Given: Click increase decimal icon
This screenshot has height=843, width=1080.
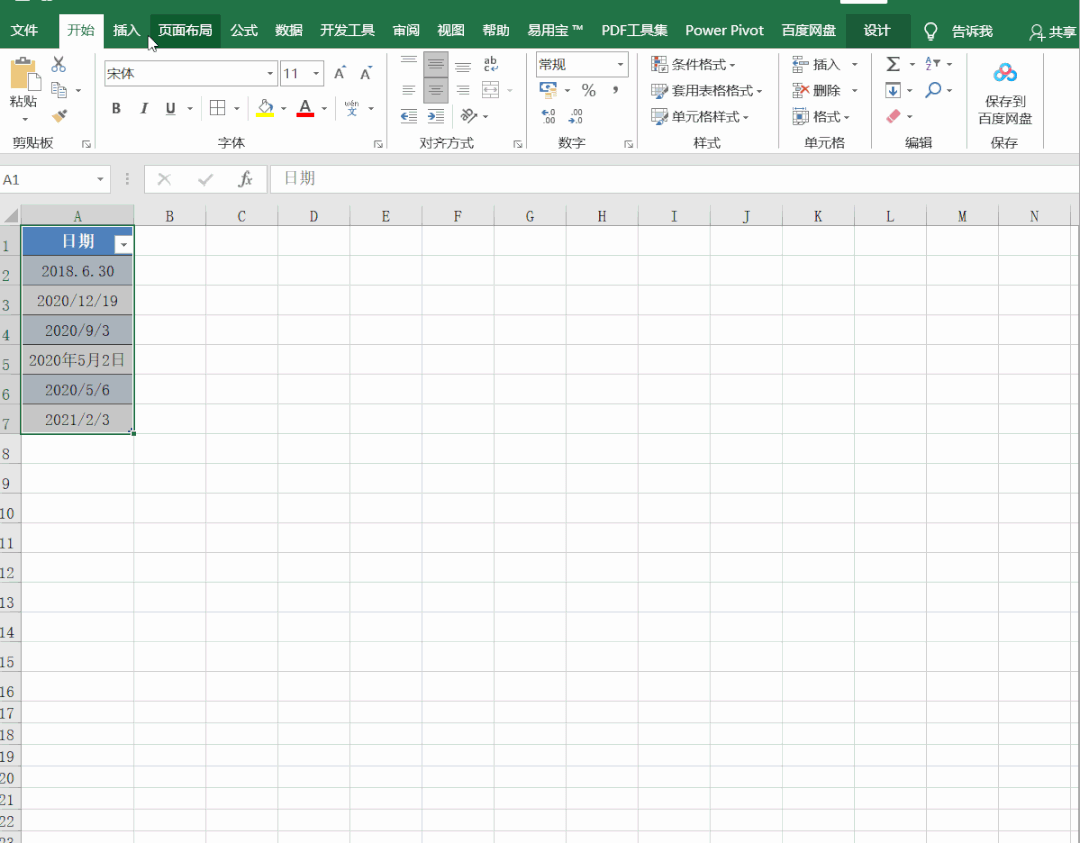Looking at the screenshot, I should click(x=548, y=116).
